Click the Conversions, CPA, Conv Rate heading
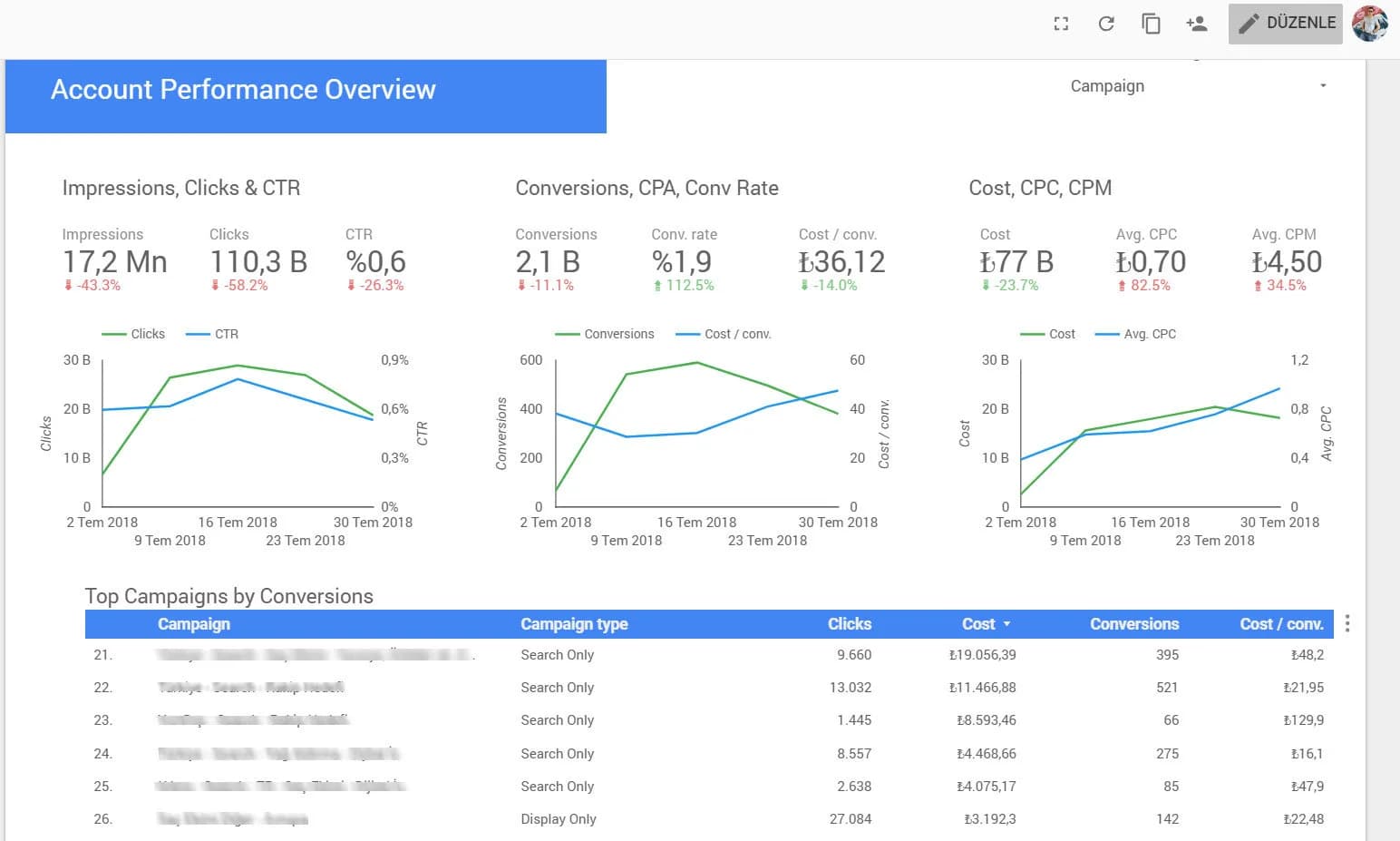The image size is (1400, 841). pyautogui.click(x=647, y=188)
